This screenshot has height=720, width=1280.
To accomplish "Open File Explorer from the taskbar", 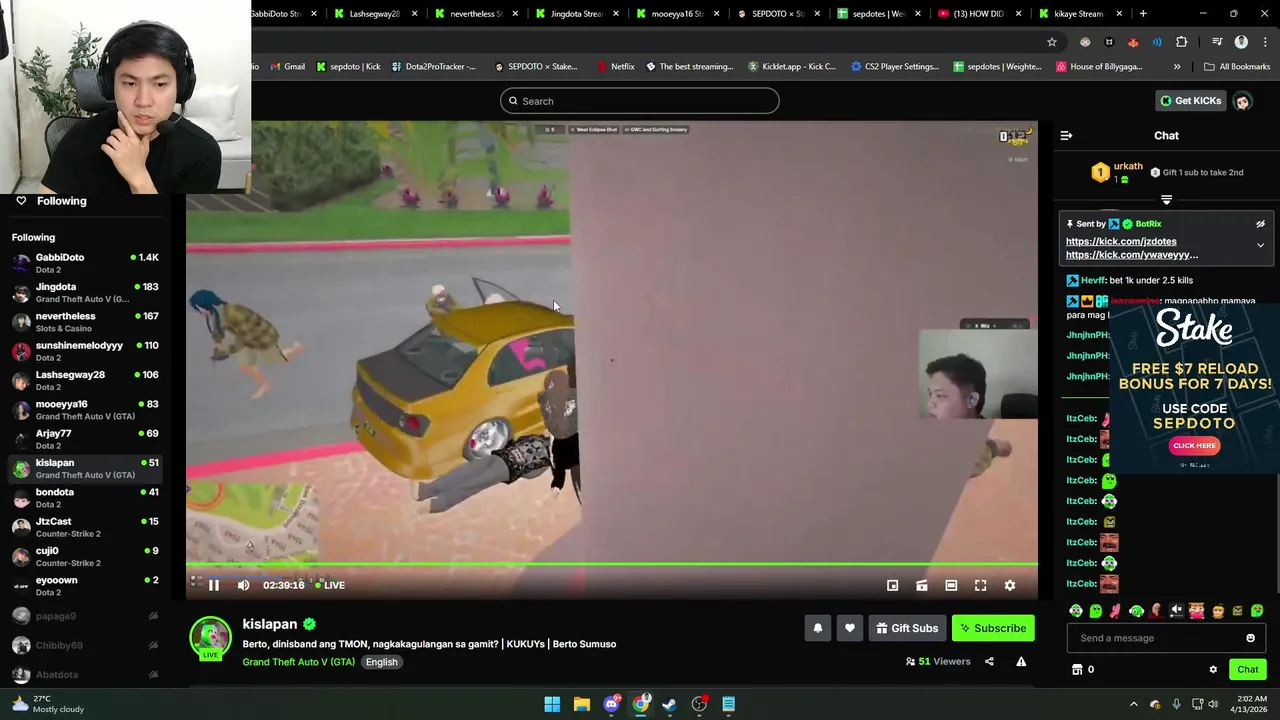I will pyautogui.click(x=581, y=704).
